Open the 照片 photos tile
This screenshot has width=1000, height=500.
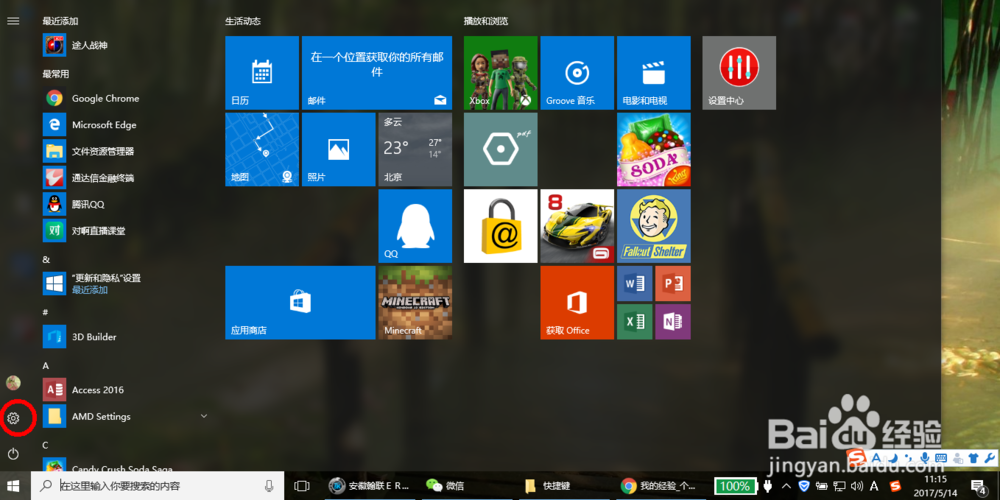click(x=339, y=149)
